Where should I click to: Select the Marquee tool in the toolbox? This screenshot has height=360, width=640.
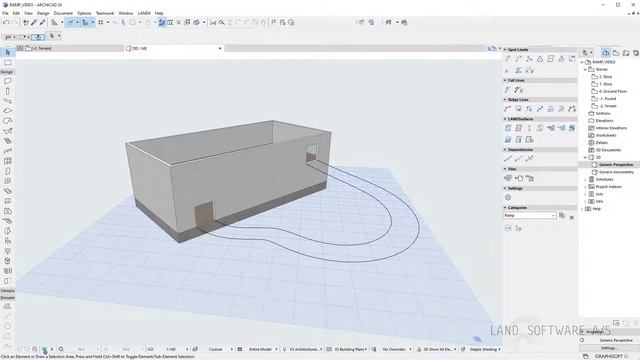pos(7,62)
